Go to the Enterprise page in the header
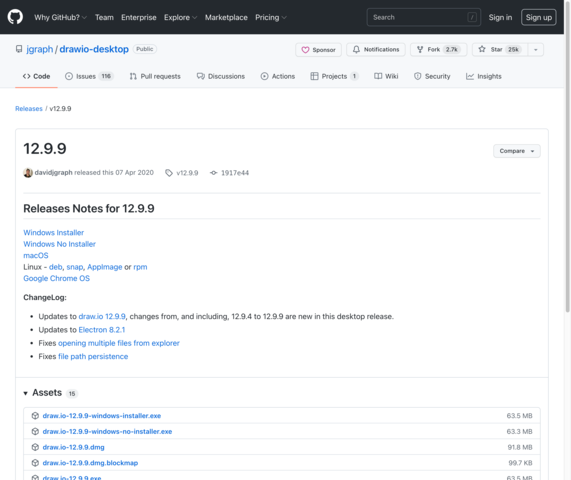 (x=138, y=17)
